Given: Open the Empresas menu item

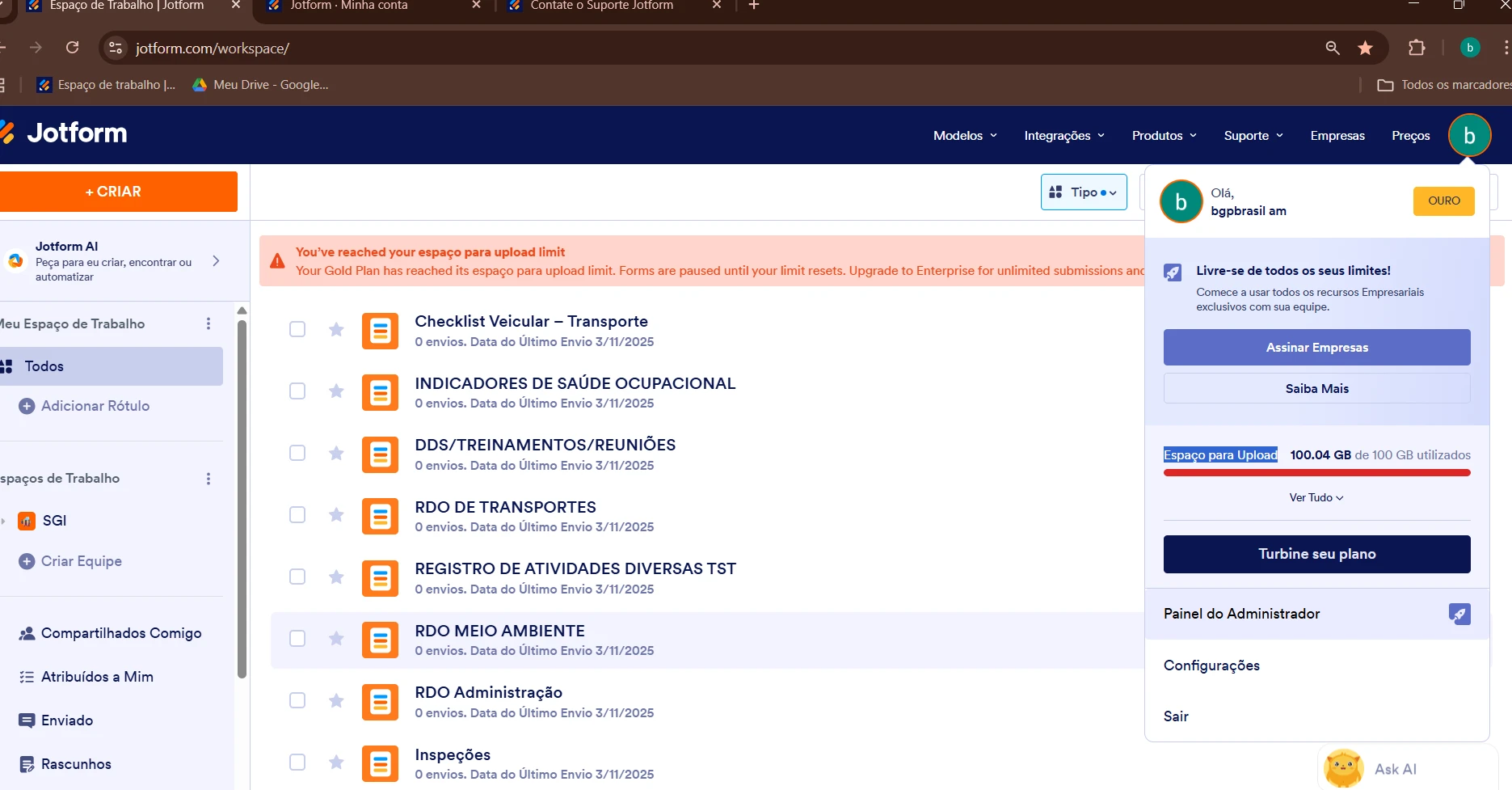Looking at the screenshot, I should pos(1337,135).
